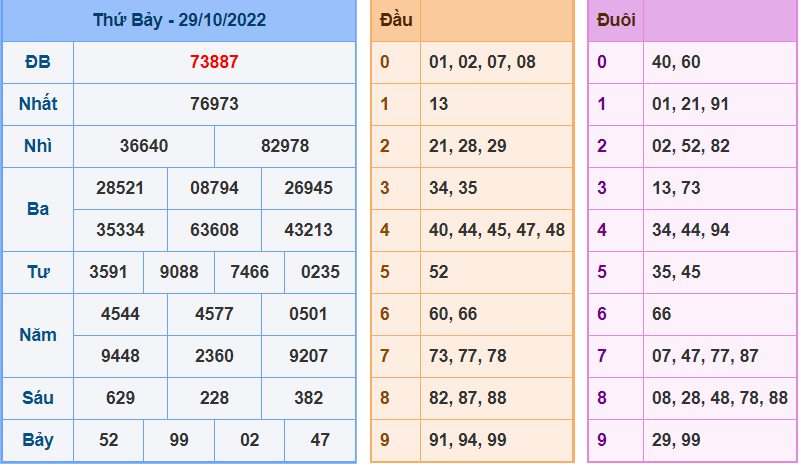
Task: Click the Nhì row label
Action: pyautogui.click(x=38, y=146)
